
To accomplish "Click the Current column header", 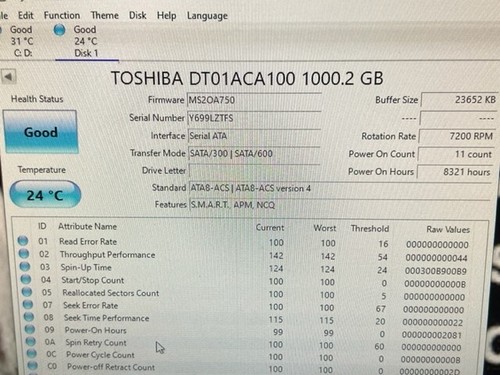I will (270, 228).
